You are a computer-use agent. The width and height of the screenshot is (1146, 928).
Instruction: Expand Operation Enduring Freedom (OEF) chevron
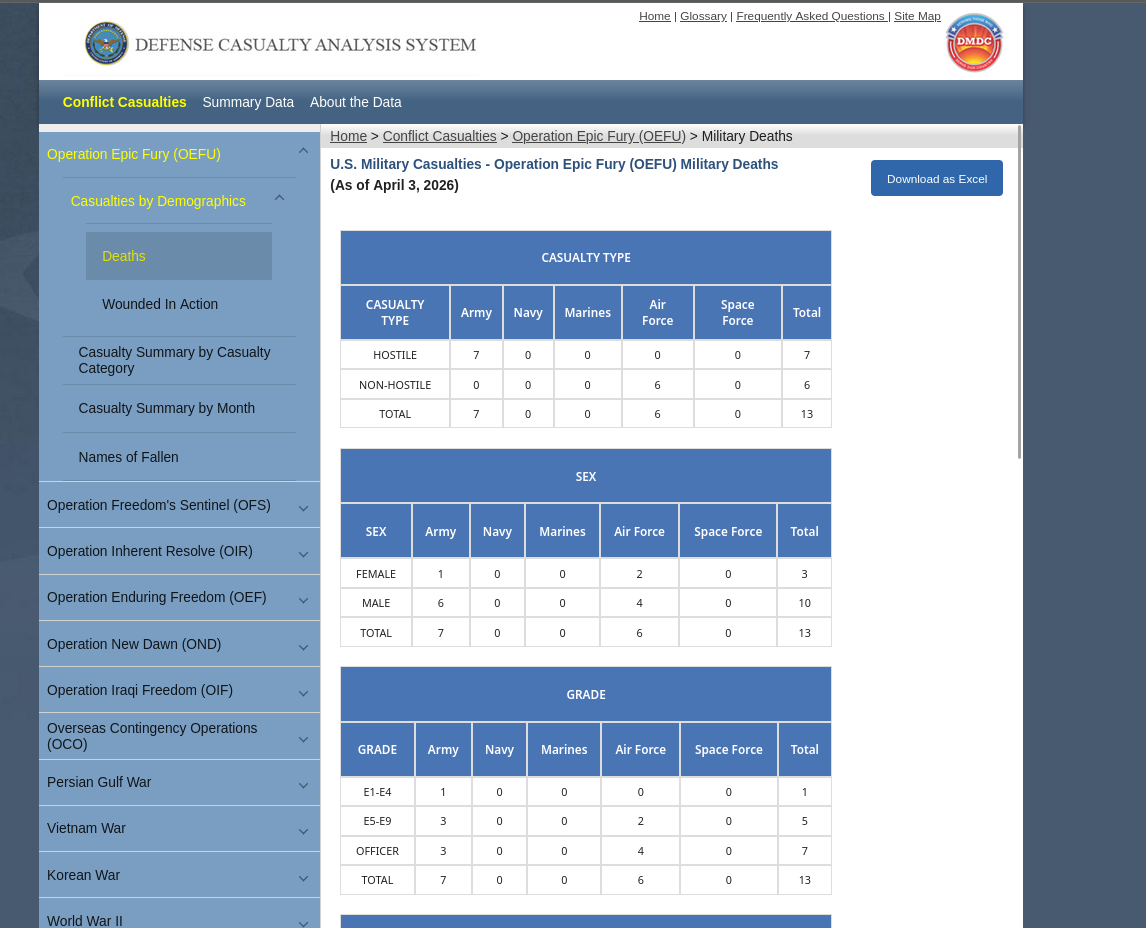click(x=303, y=601)
